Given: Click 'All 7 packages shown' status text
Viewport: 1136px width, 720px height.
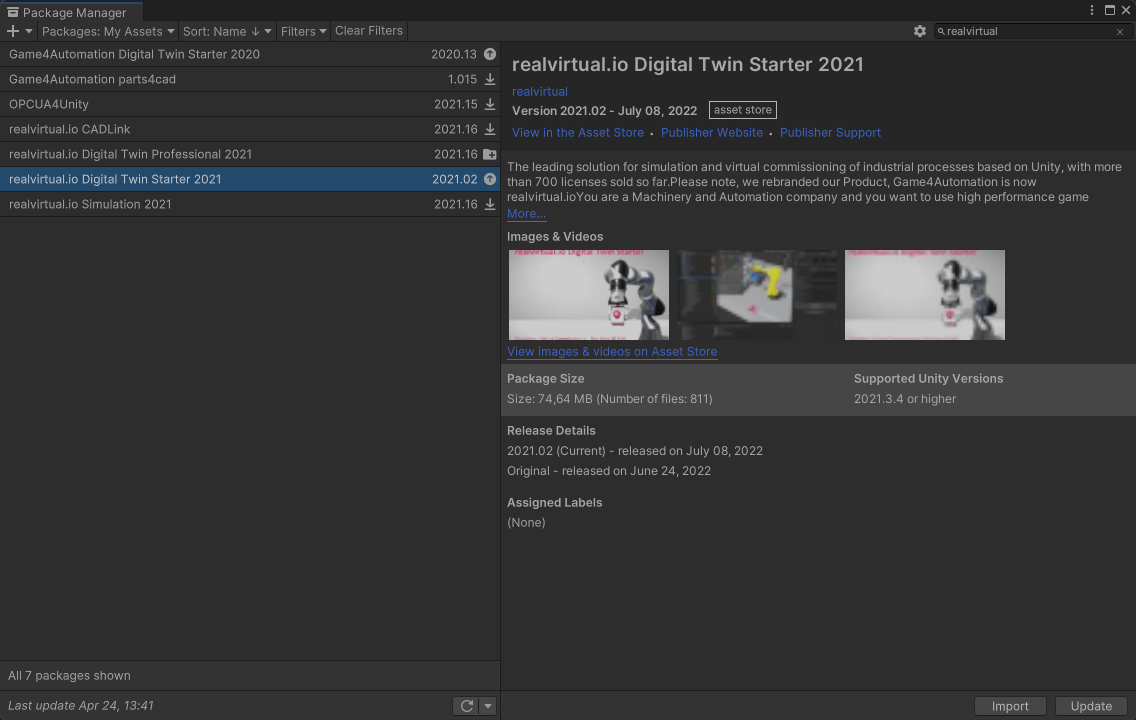Looking at the screenshot, I should click(70, 676).
